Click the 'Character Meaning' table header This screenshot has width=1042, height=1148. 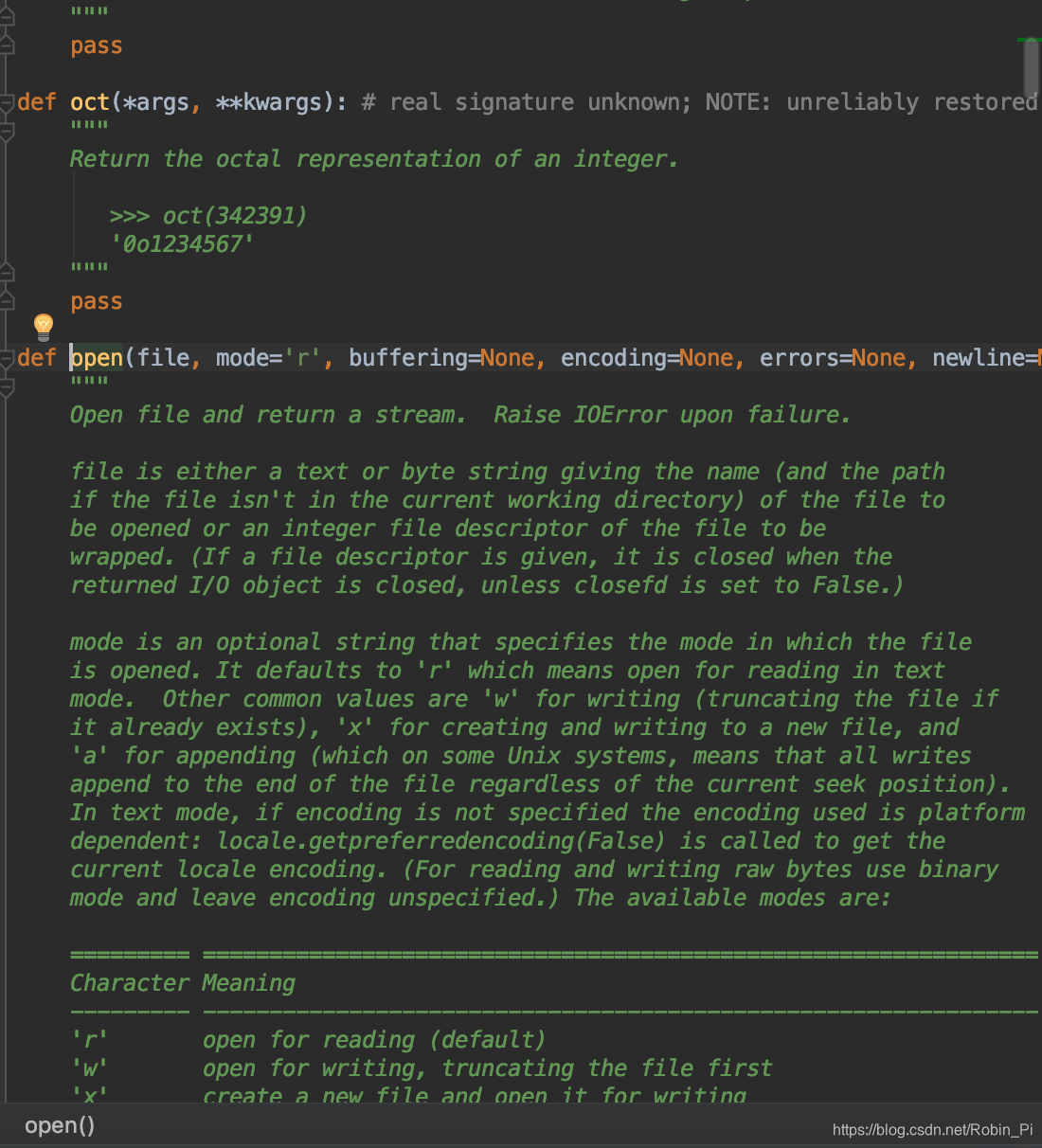coord(183,983)
